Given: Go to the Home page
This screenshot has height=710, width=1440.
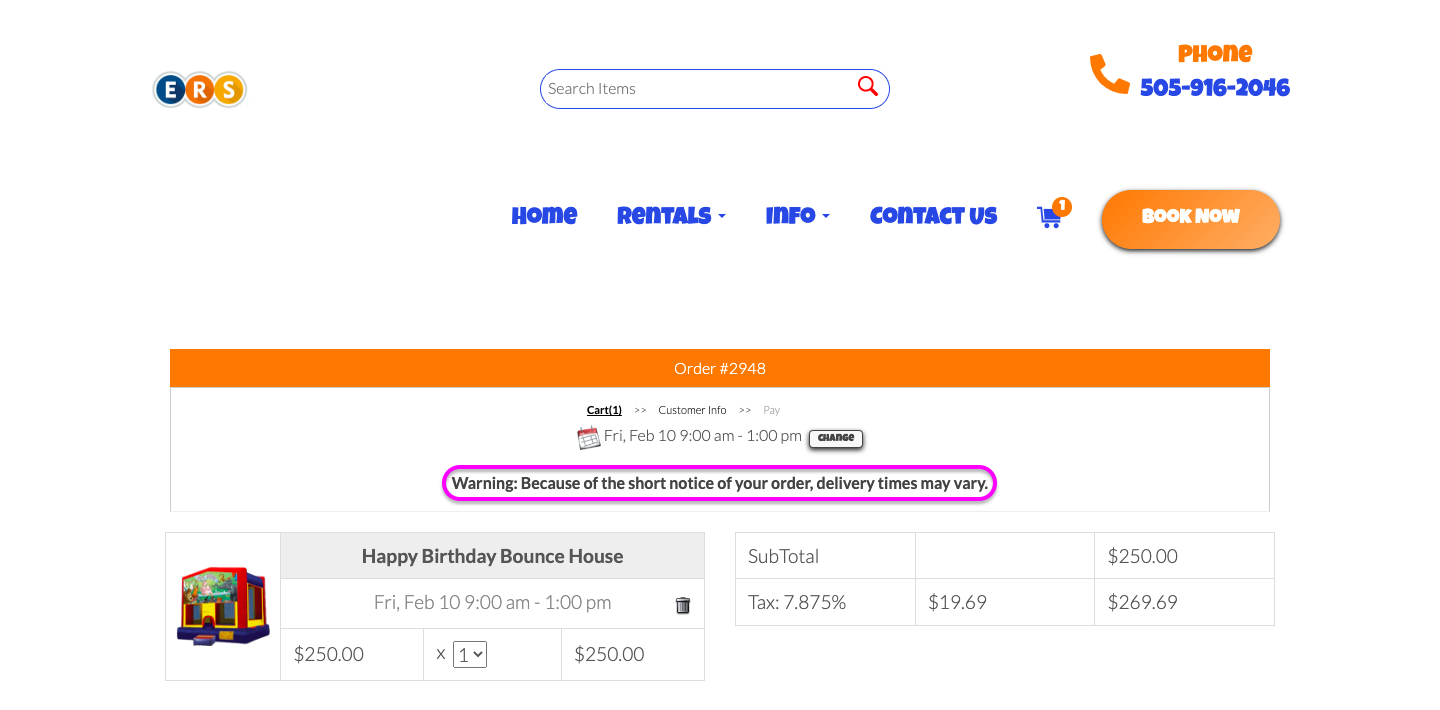Looking at the screenshot, I should click(x=544, y=216).
